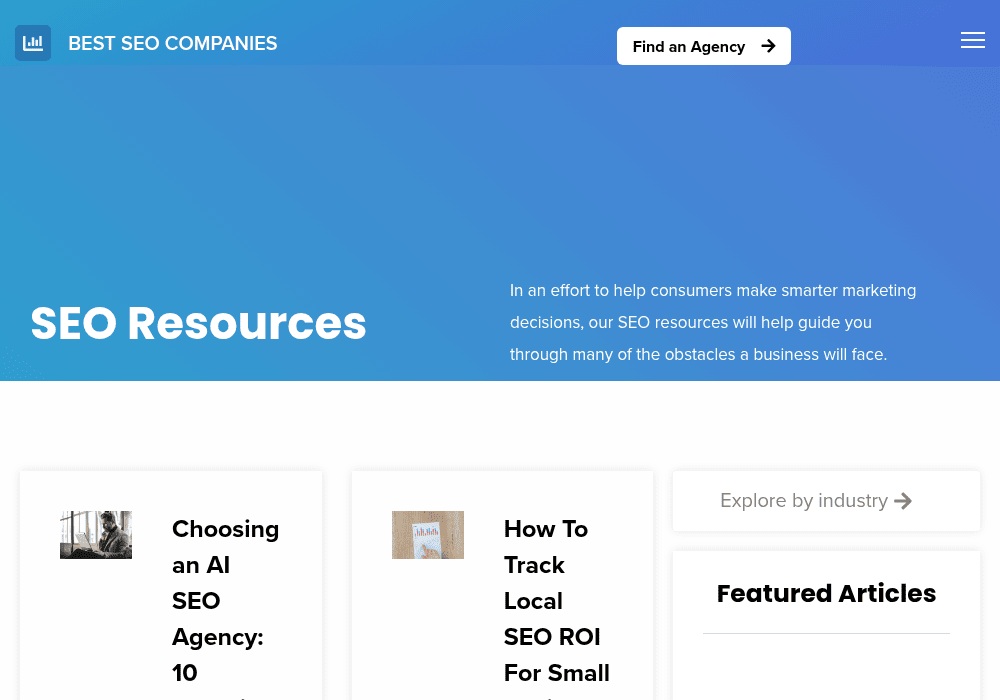Open the AI SEO Agency article thumbnail

click(96, 535)
